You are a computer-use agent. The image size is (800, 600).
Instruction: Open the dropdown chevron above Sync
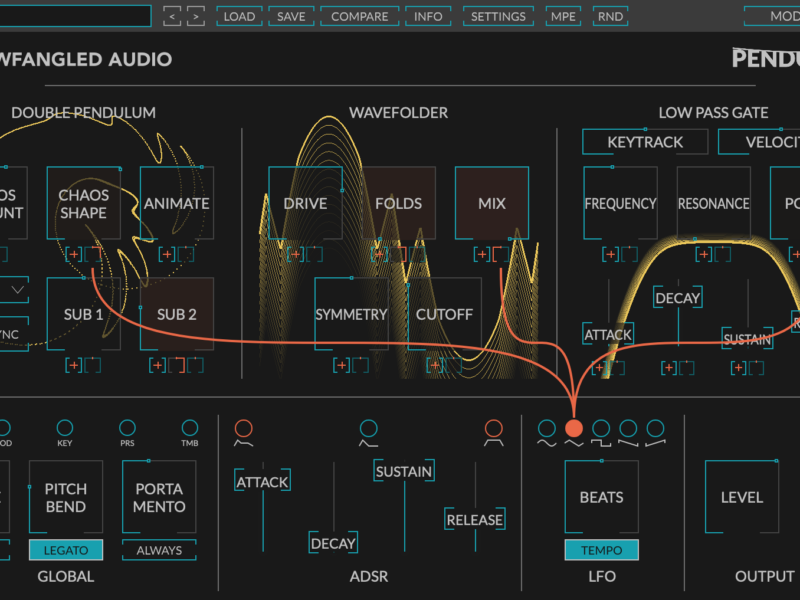(x=18, y=290)
